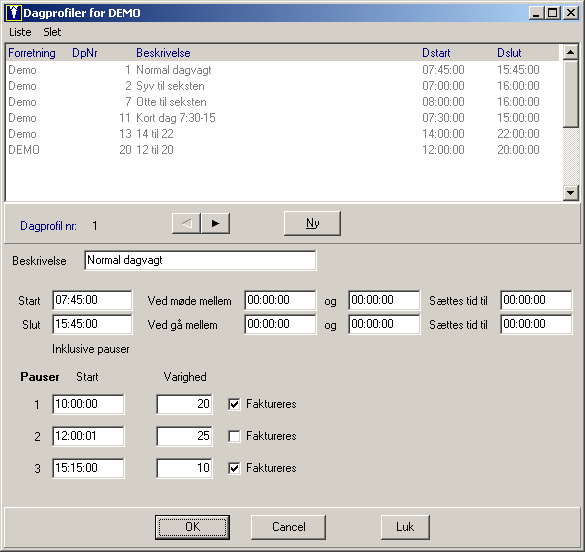Open the Liste menu
This screenshot has width=585, height=552.
(x=20, y=32)
